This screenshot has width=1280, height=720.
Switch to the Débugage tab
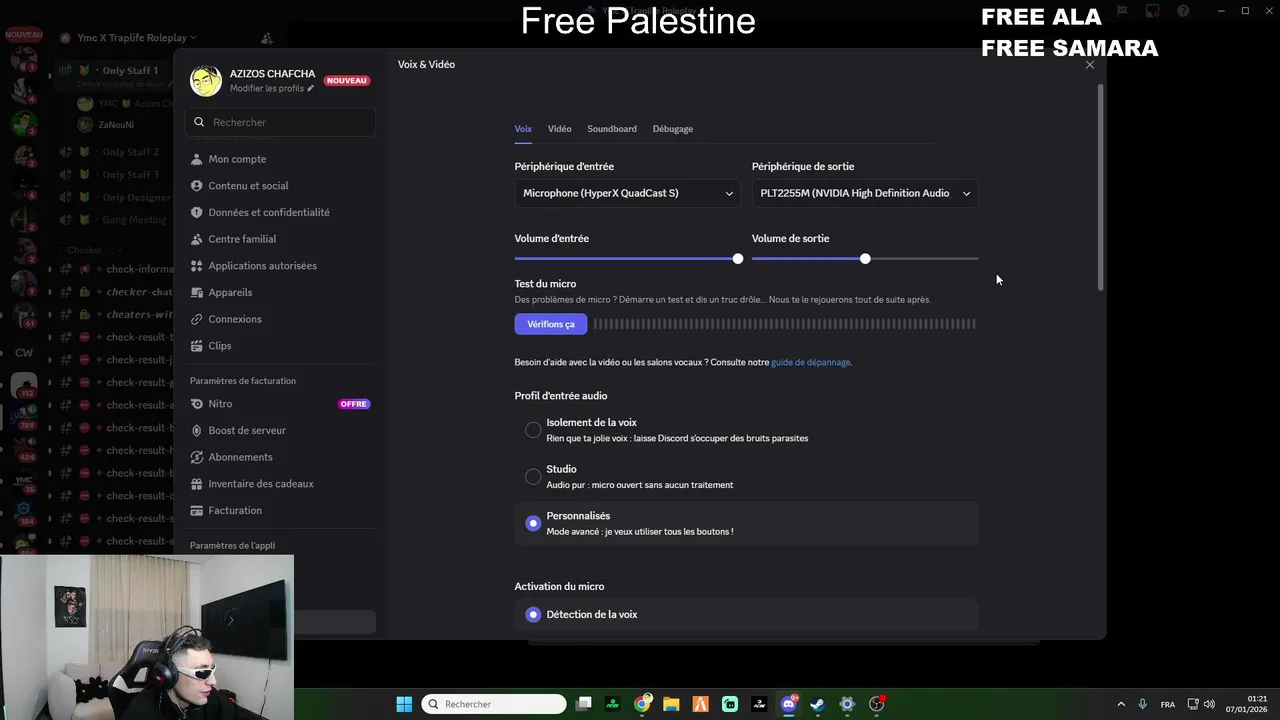pos(673,129)
